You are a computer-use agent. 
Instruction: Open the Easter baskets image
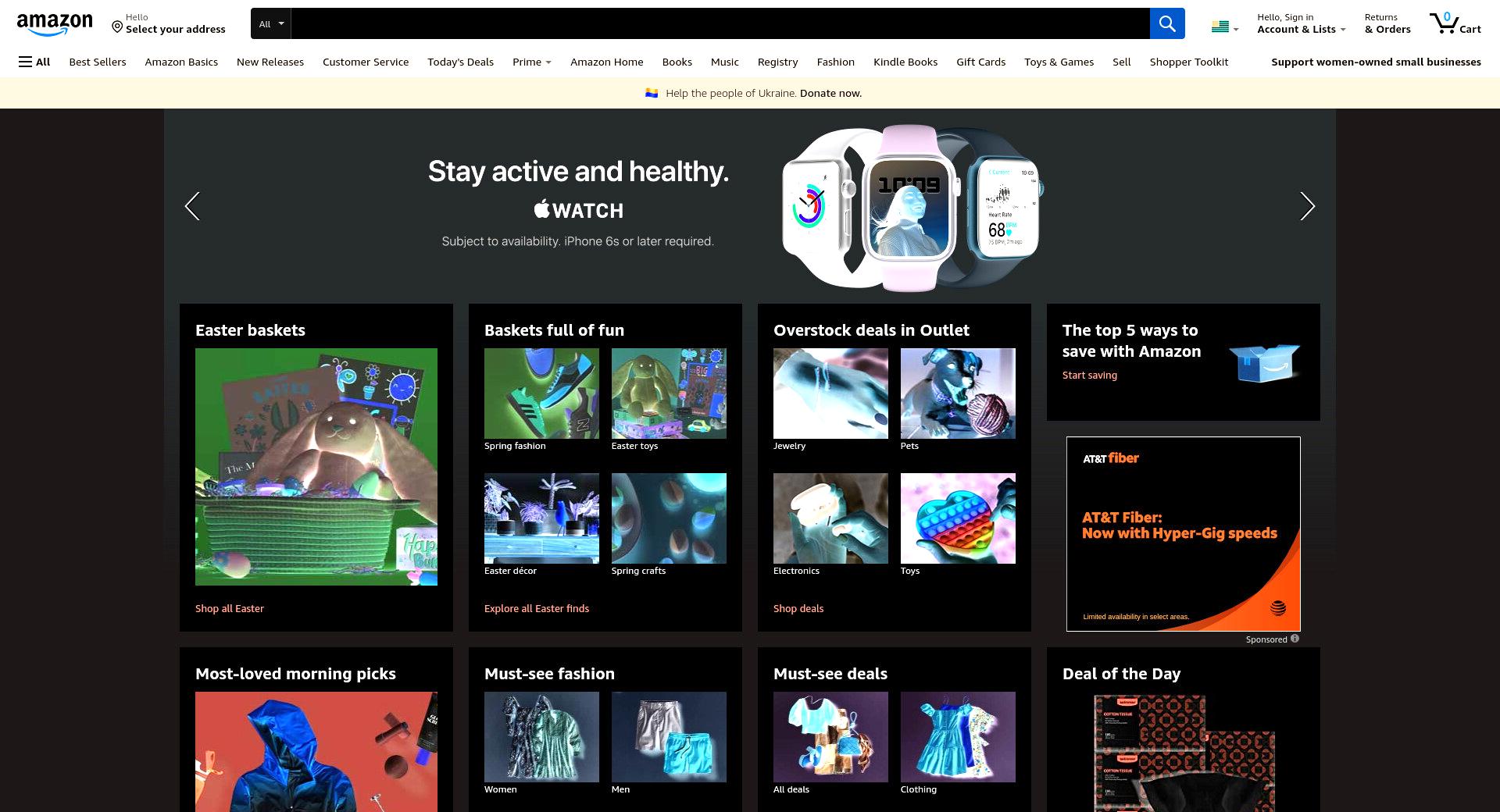(x=316, y=467)
